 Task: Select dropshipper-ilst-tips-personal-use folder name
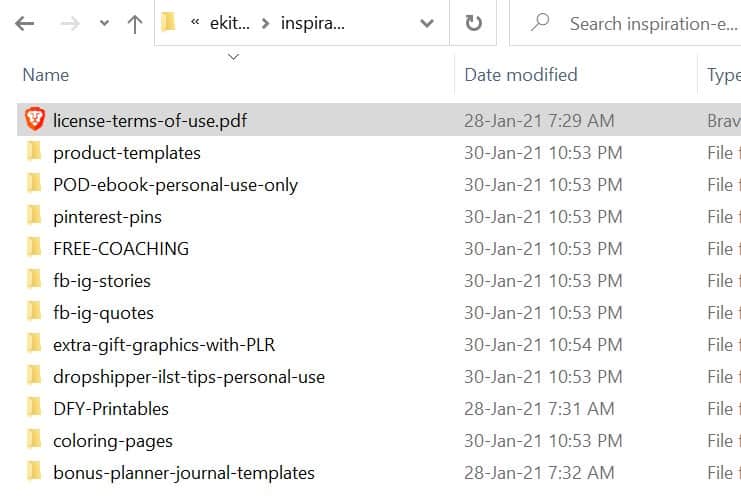(189, 377)
